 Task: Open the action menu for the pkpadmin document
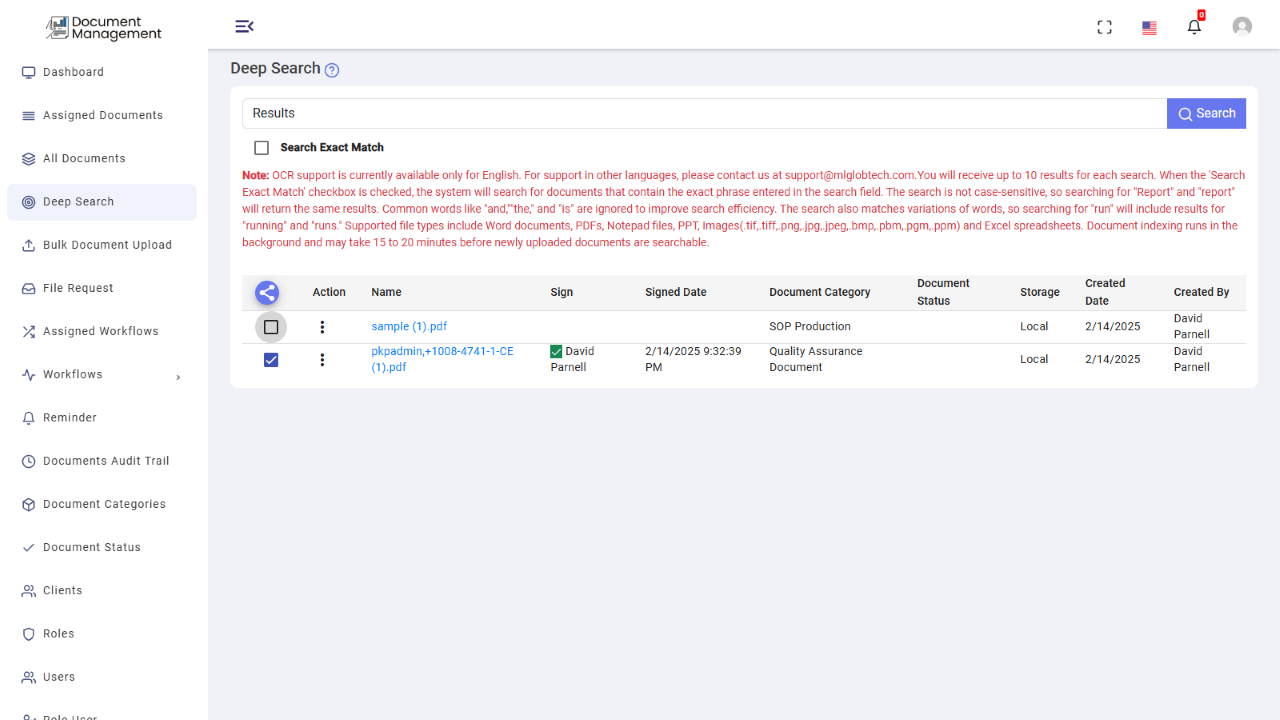pyautogui.click(x=321, y=359)
